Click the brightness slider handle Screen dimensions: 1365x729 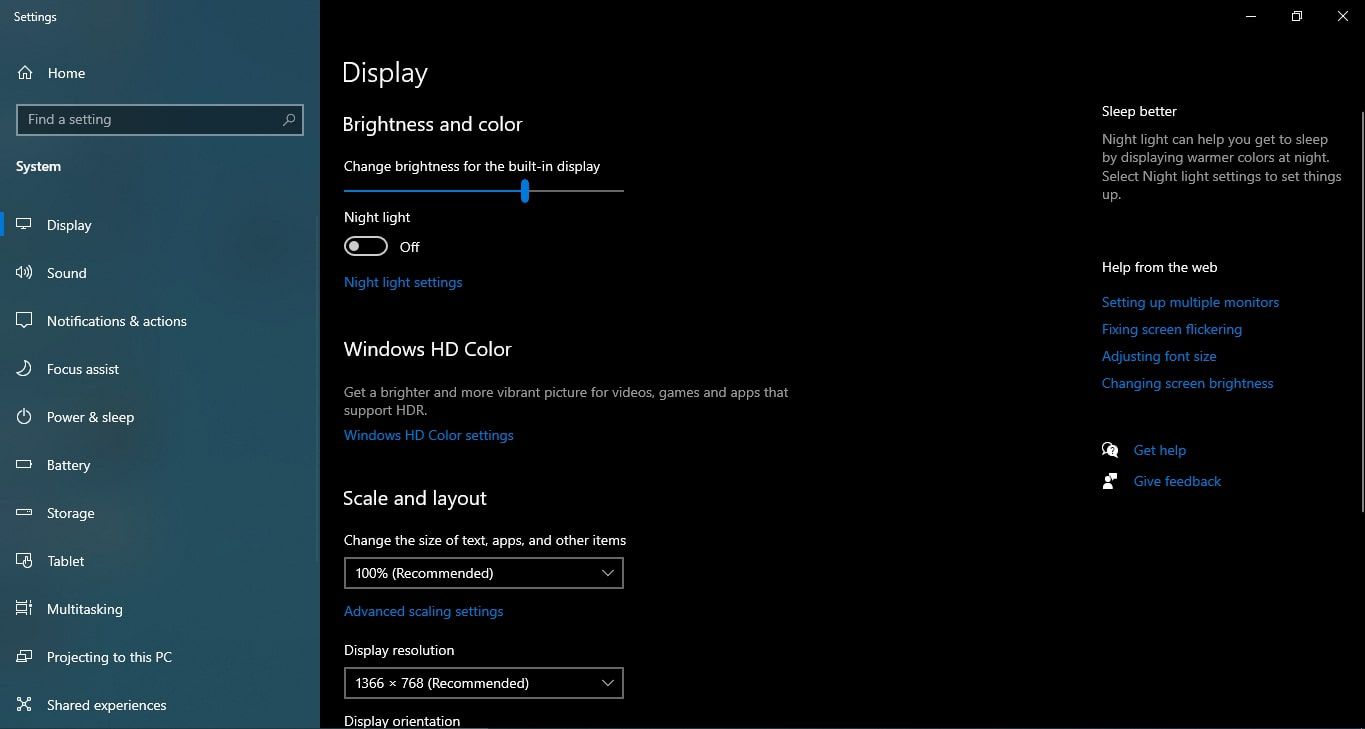pos(525,190)
